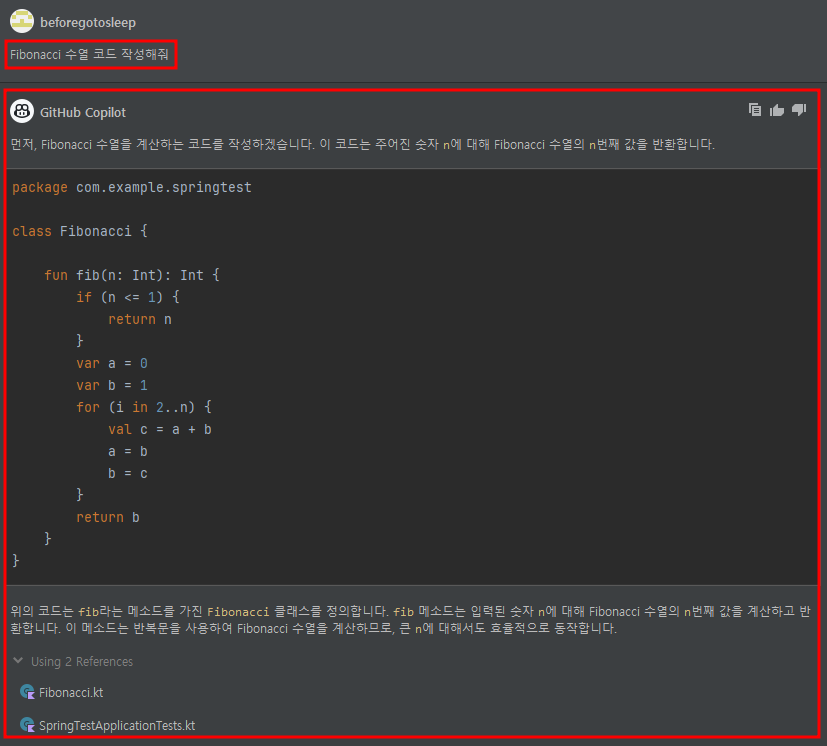Click the 'for (i in 2..n) {' line

point(144,407)
